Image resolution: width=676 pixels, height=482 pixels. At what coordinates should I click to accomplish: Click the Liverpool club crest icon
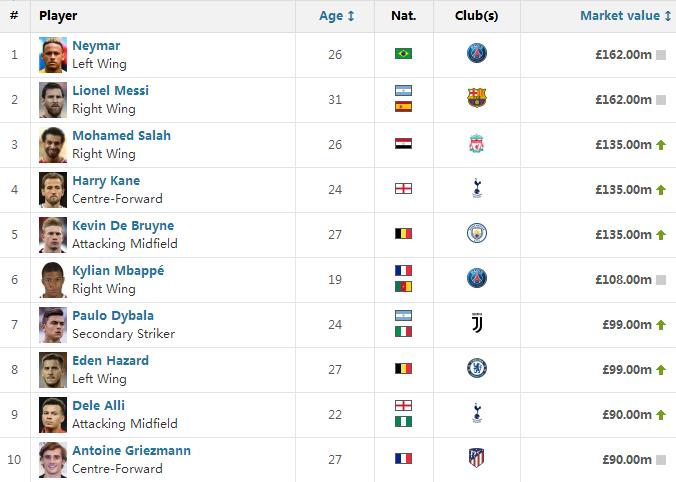click(x=477, y=144)
